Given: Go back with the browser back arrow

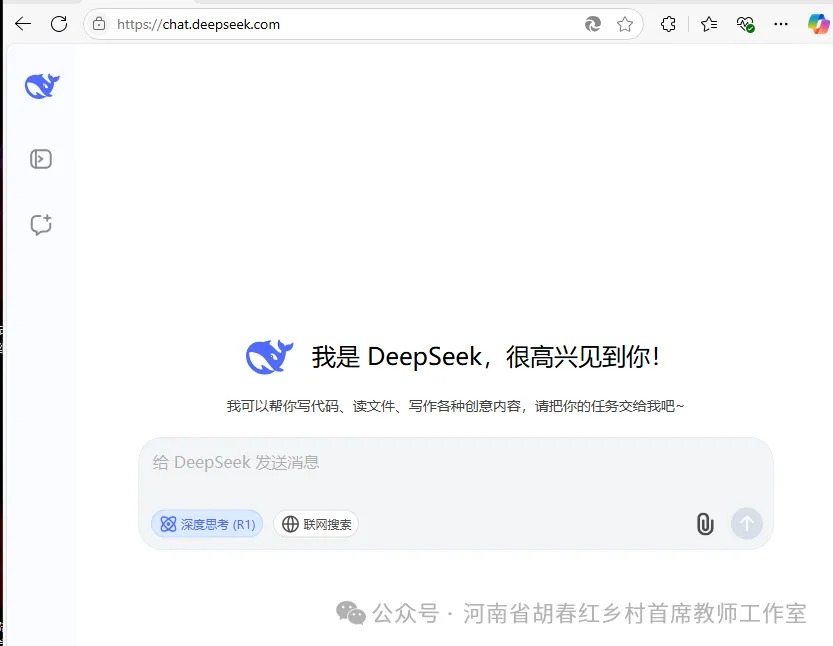Looking at the screenshot, I should tap(22, 24).
